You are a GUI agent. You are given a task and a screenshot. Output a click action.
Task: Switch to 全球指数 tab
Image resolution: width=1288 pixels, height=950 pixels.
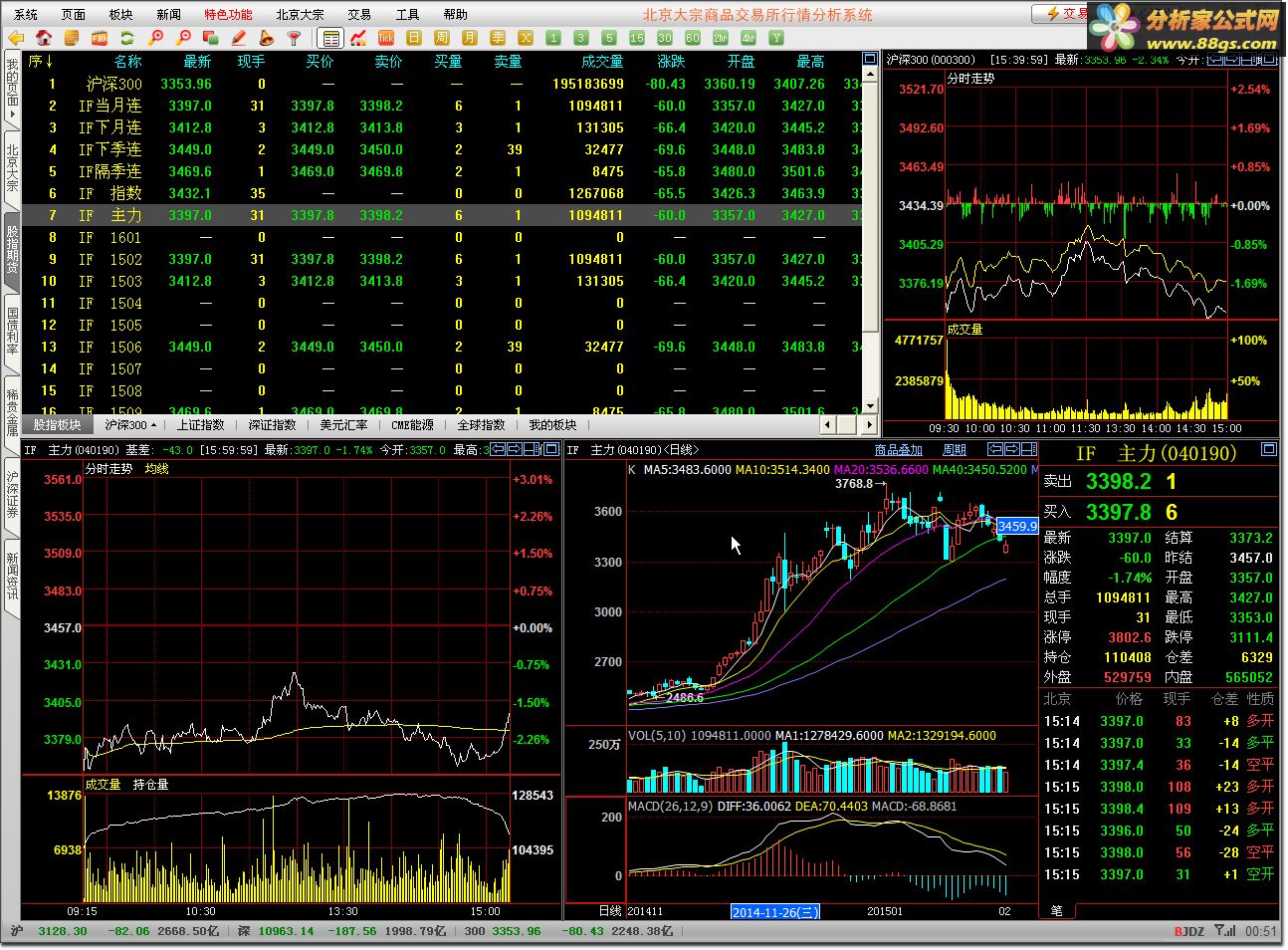click(x=481, y=424)
